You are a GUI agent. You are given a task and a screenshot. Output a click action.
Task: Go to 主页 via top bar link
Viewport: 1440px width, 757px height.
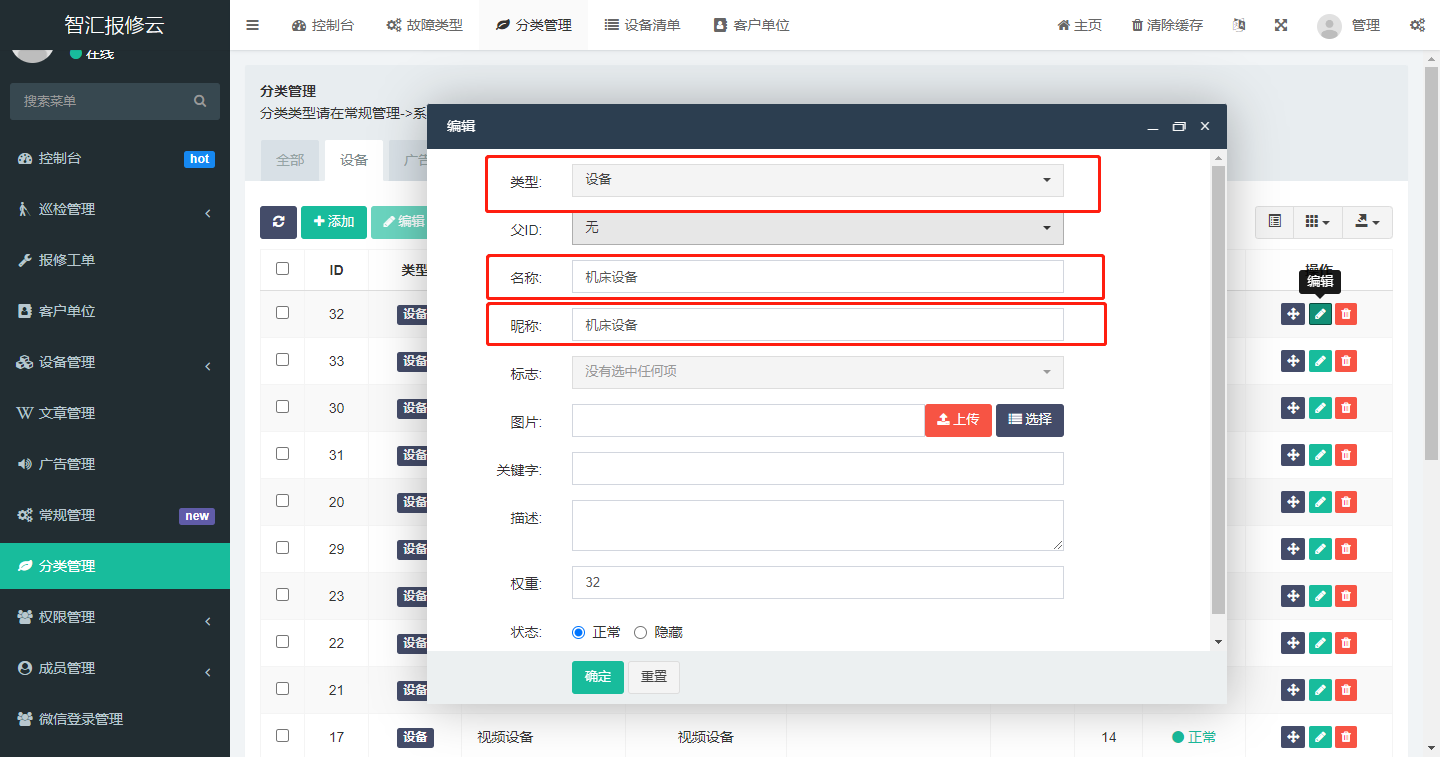(x=1080, y=25)
